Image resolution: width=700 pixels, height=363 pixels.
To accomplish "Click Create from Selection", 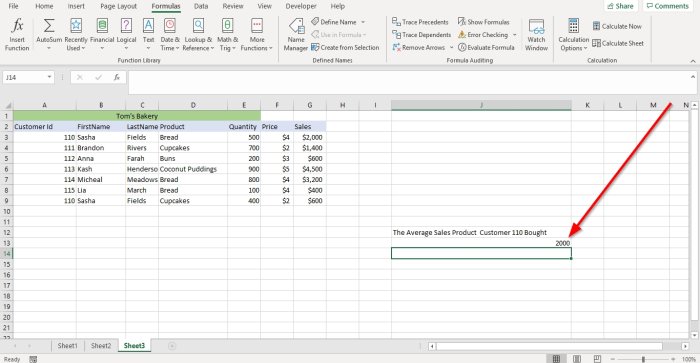I will tap(345, 47).
